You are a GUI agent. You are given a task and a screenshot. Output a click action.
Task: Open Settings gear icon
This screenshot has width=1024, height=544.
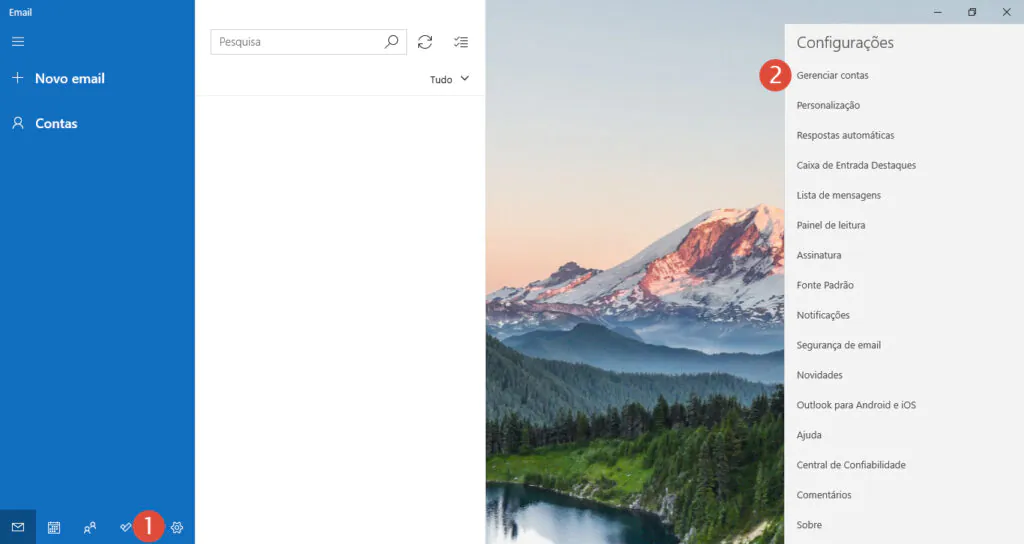[x=177, y=528]
